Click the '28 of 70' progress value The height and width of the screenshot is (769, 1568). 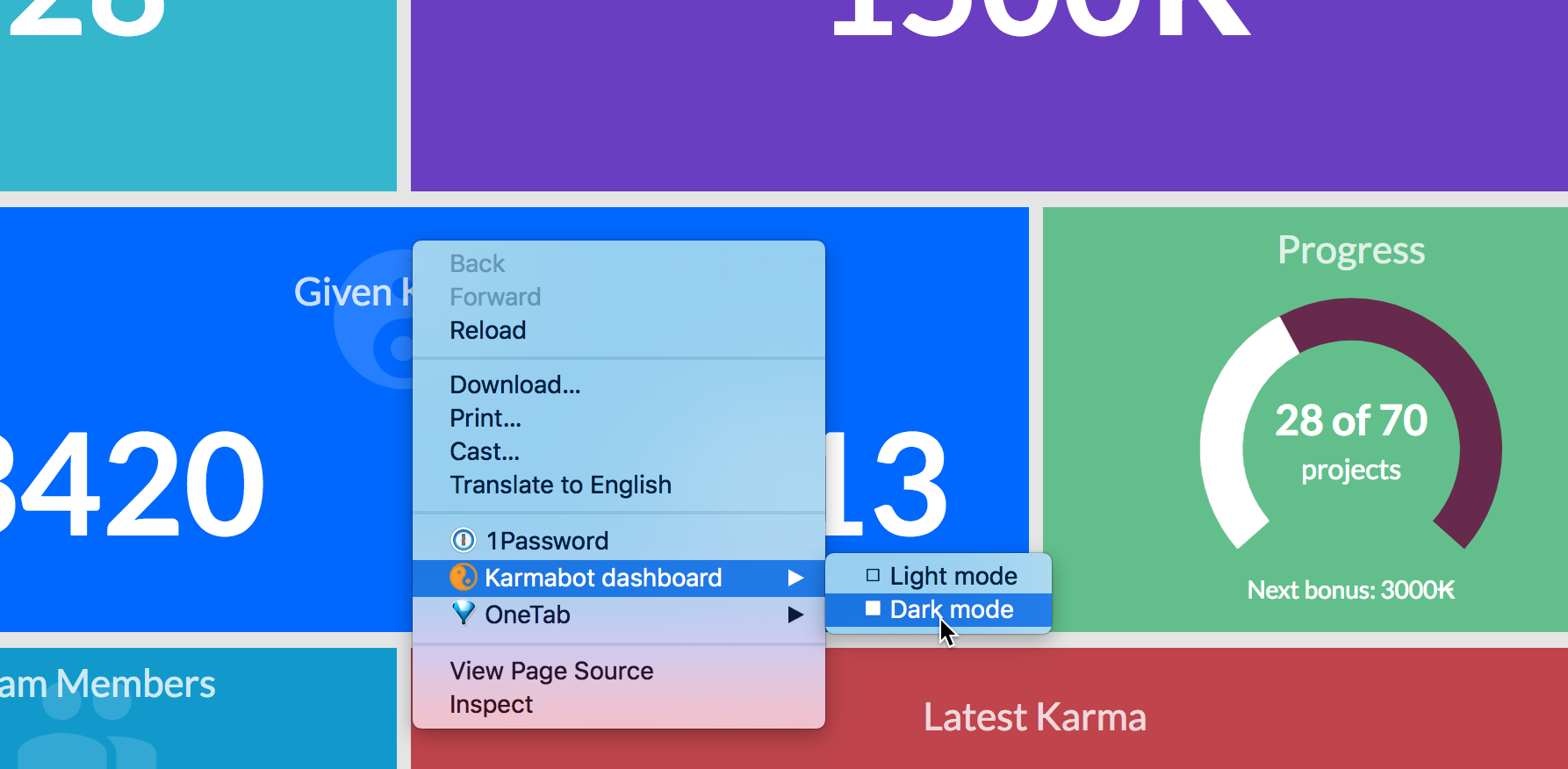coord(1351,420)
